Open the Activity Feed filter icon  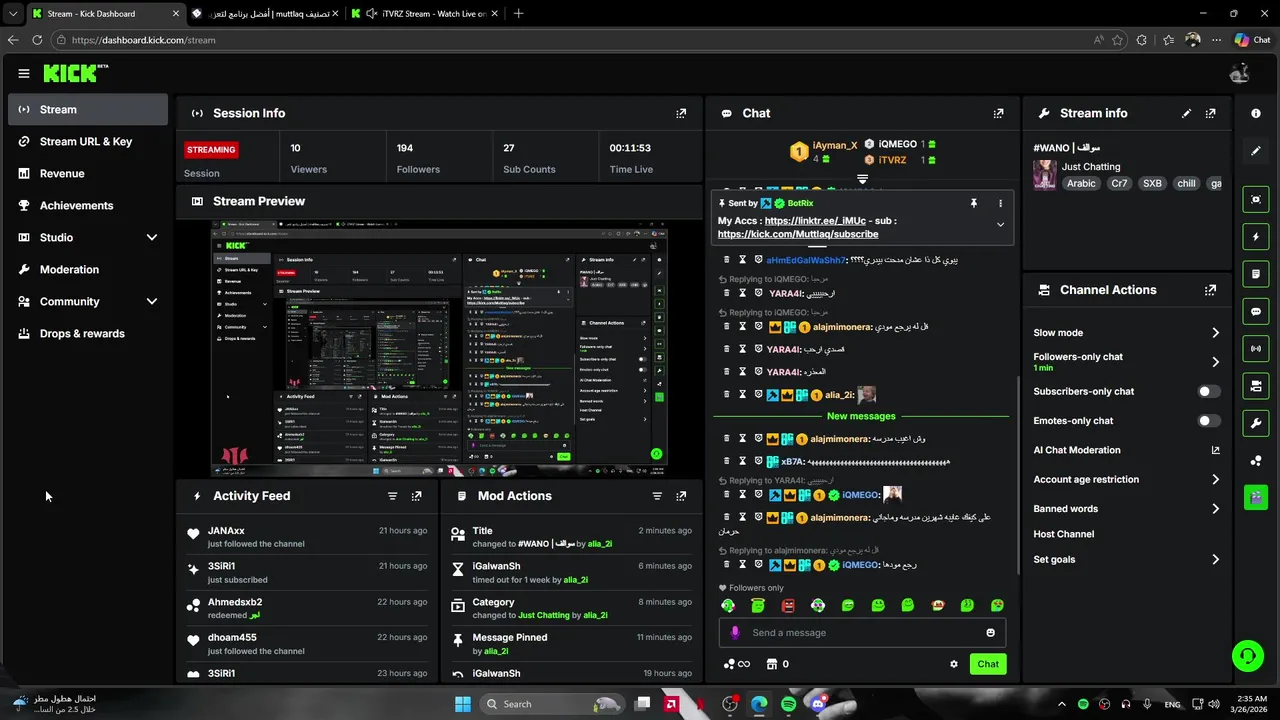[392, 496]
